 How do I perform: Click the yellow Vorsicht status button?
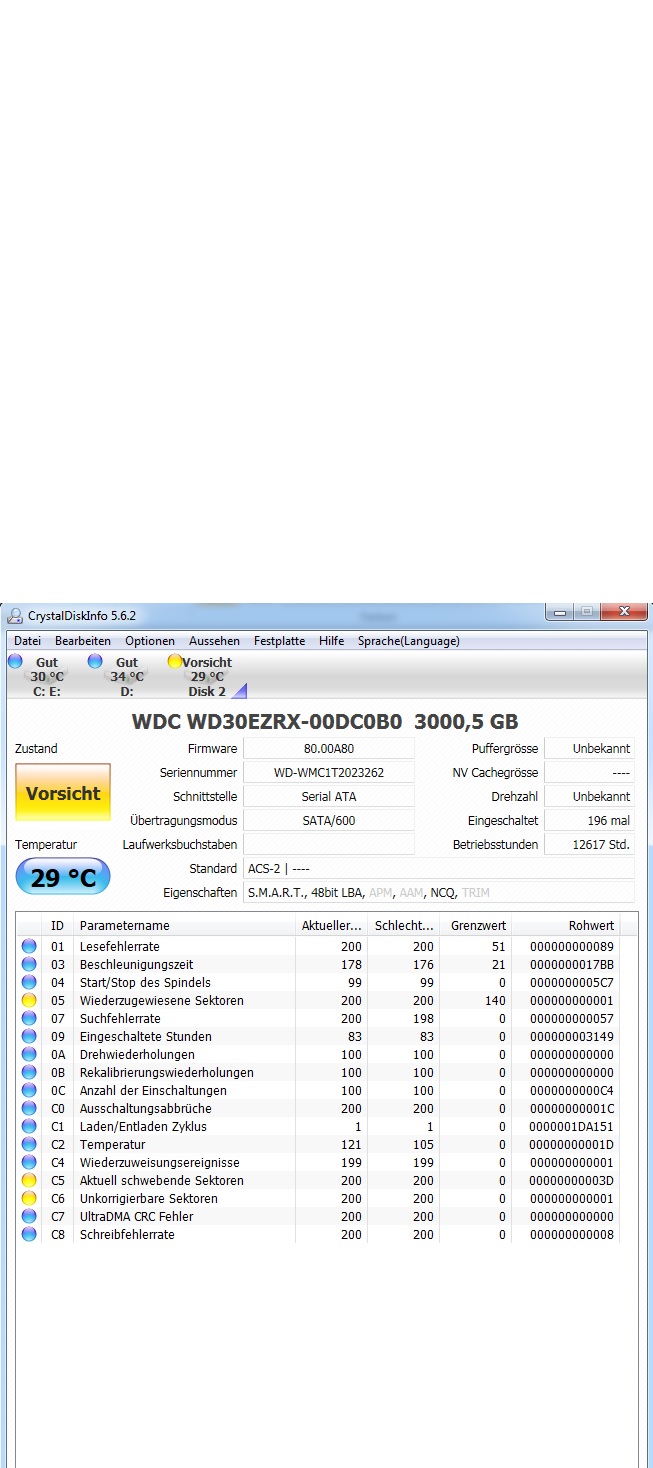coord(63,793)
